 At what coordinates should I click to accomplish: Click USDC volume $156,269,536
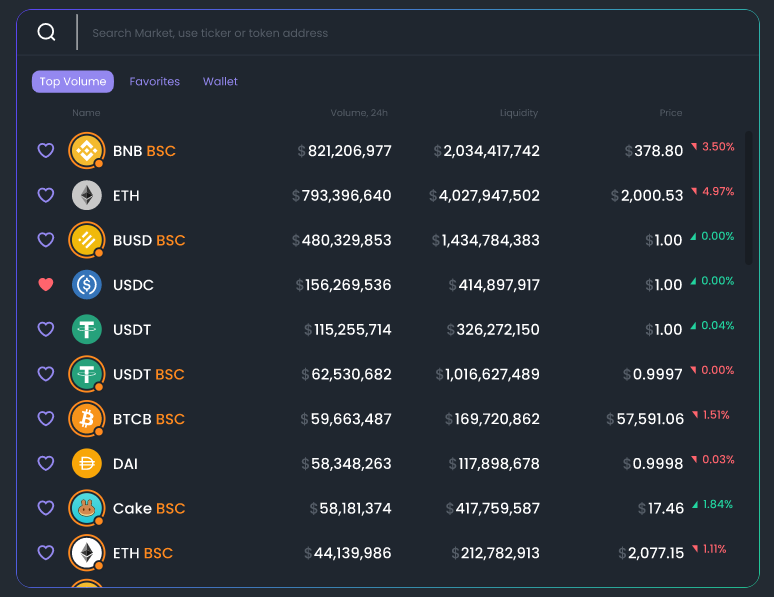[x=344, y=285]
